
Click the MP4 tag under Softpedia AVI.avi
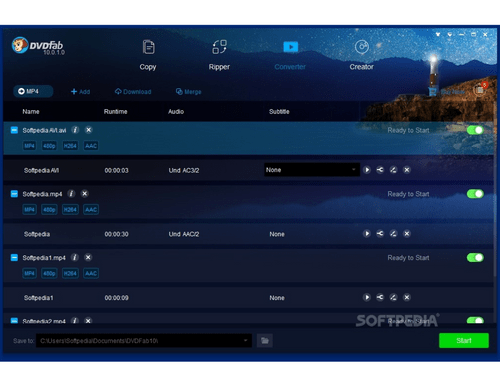(x=29, y=146)
